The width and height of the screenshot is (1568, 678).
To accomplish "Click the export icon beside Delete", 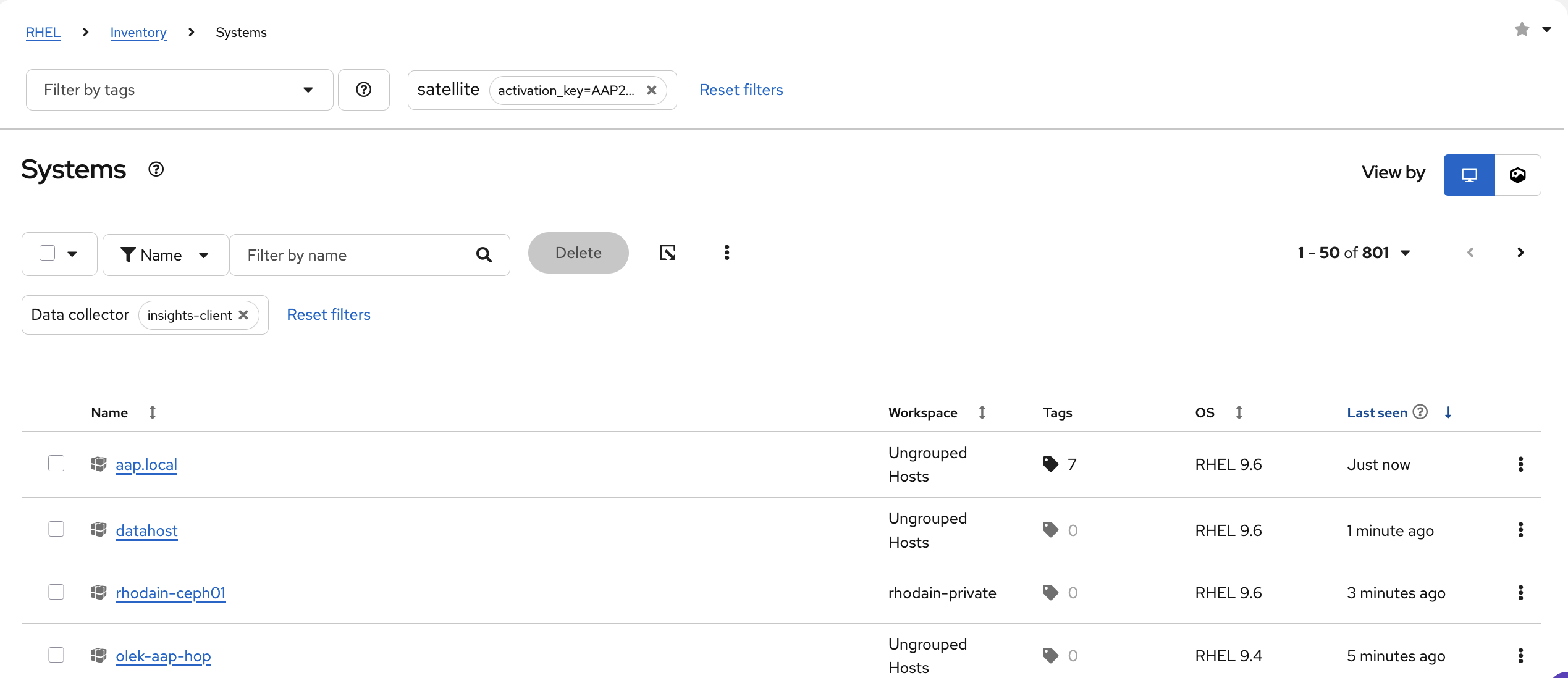I will click(x=667, y=253).
